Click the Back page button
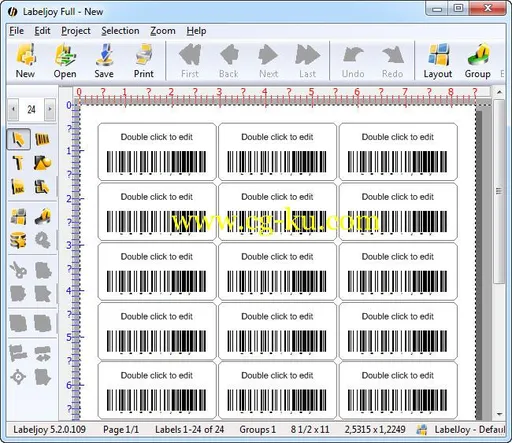 click(x=229, y=61)
